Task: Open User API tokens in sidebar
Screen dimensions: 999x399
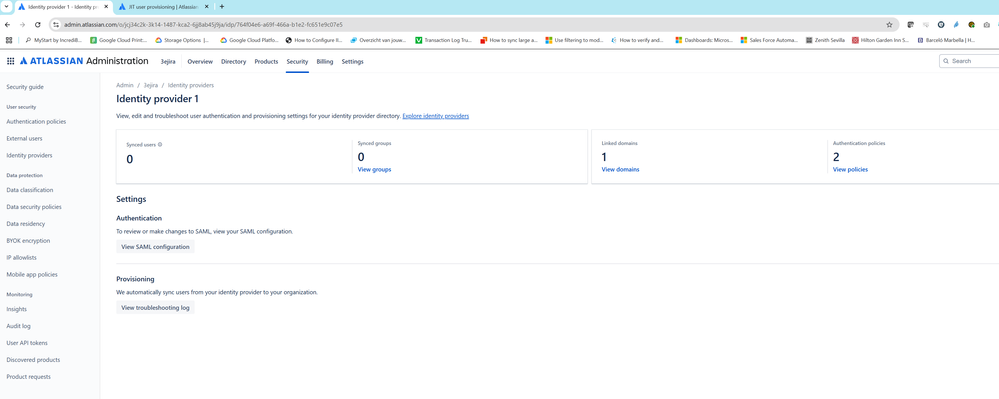Action: [x=27, y=343]
